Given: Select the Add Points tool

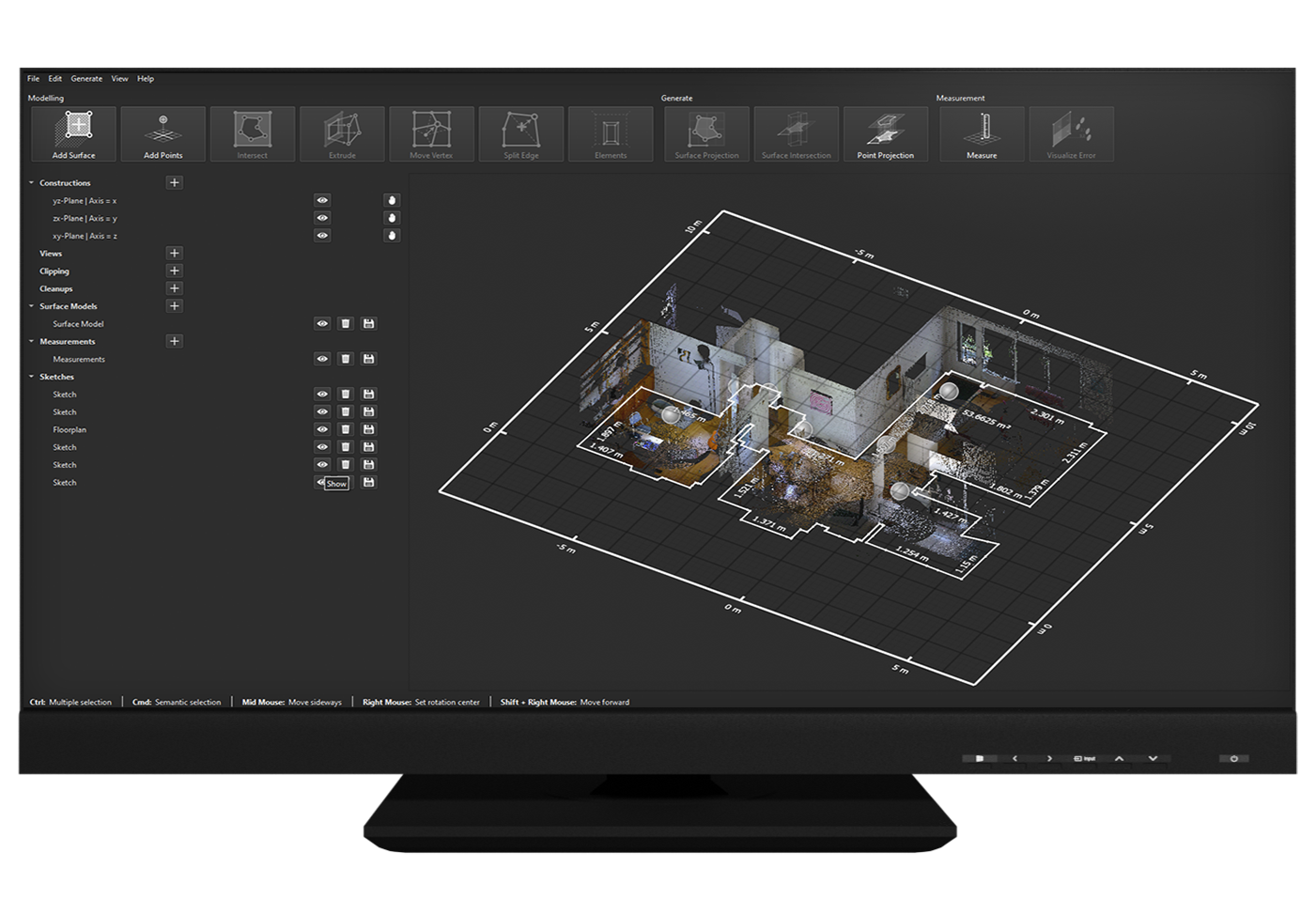Looking at the screenshot, I should pos(163,133).
